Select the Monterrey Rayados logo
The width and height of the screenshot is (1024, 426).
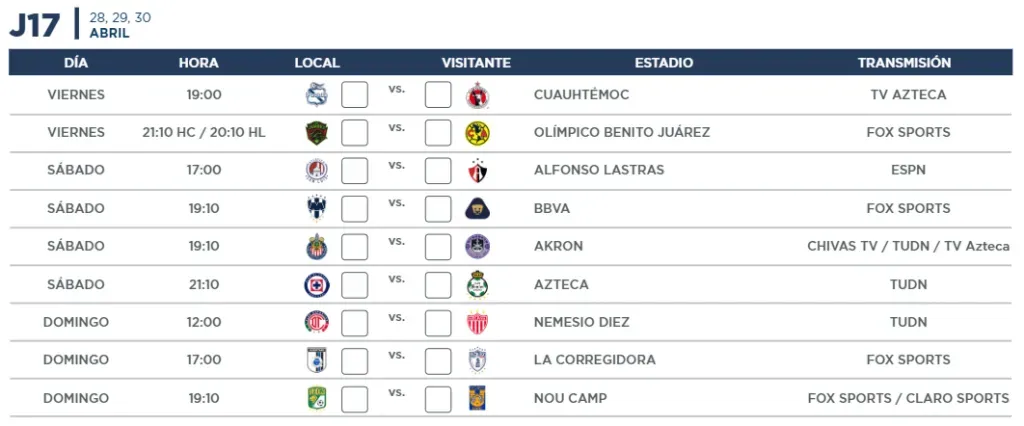coord(317,208)
